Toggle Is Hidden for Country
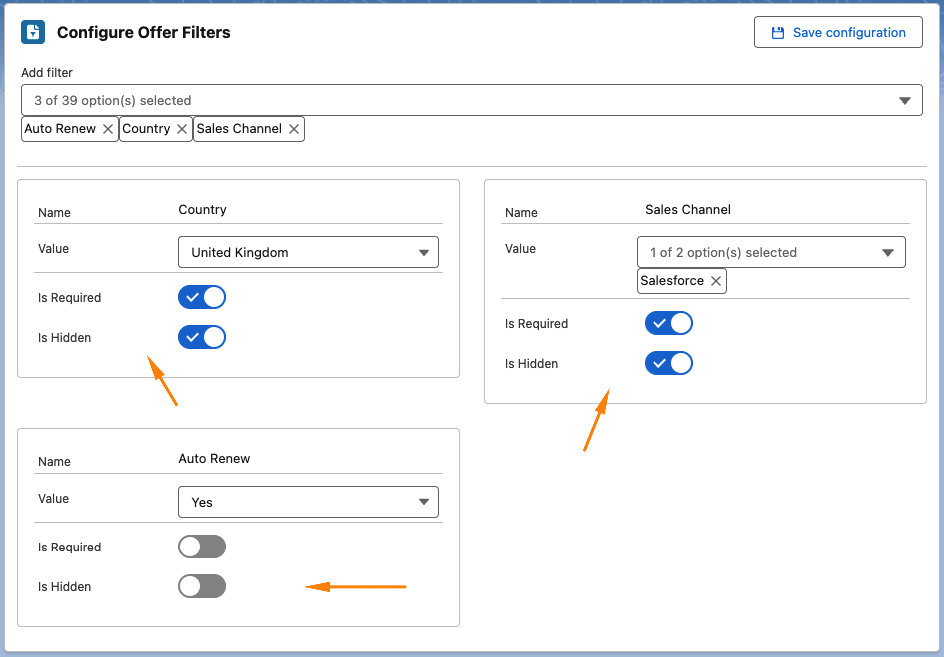The image size is (944, 657). click(202, 338)
